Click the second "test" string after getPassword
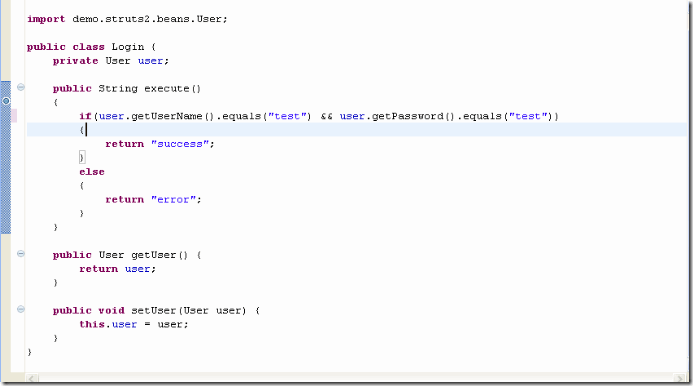 coord(528,116)
